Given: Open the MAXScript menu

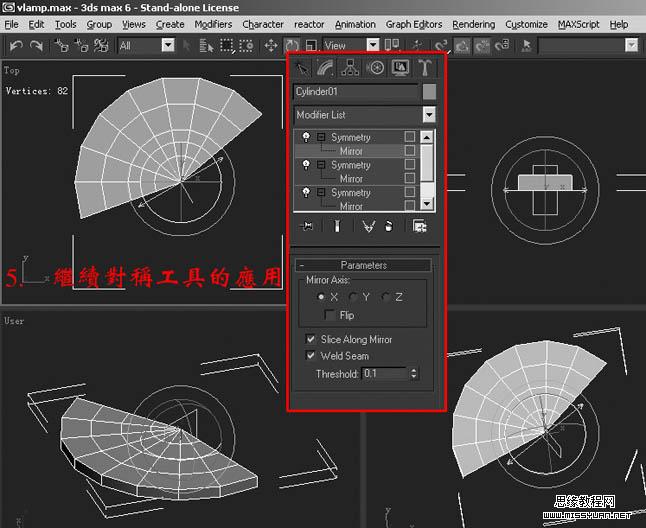Looking at the screenshot, I should click(578, 24).
